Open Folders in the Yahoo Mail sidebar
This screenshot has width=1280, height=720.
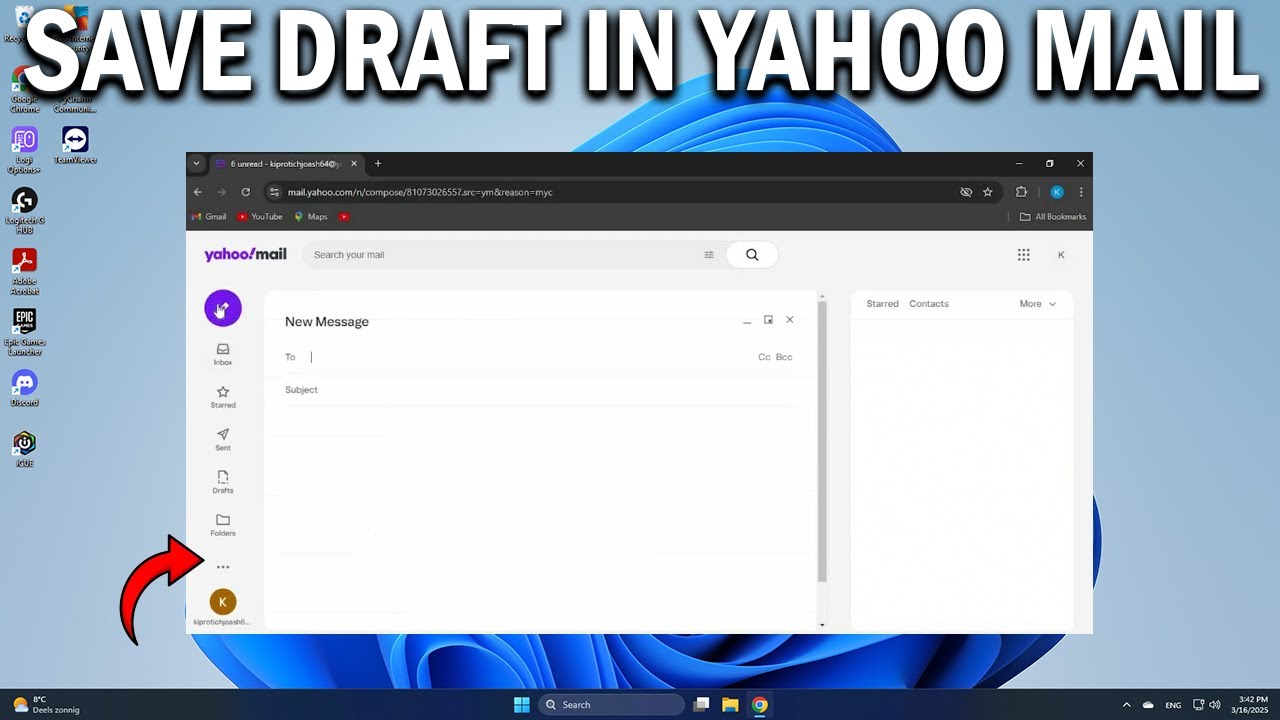click(x=223, y=525)
